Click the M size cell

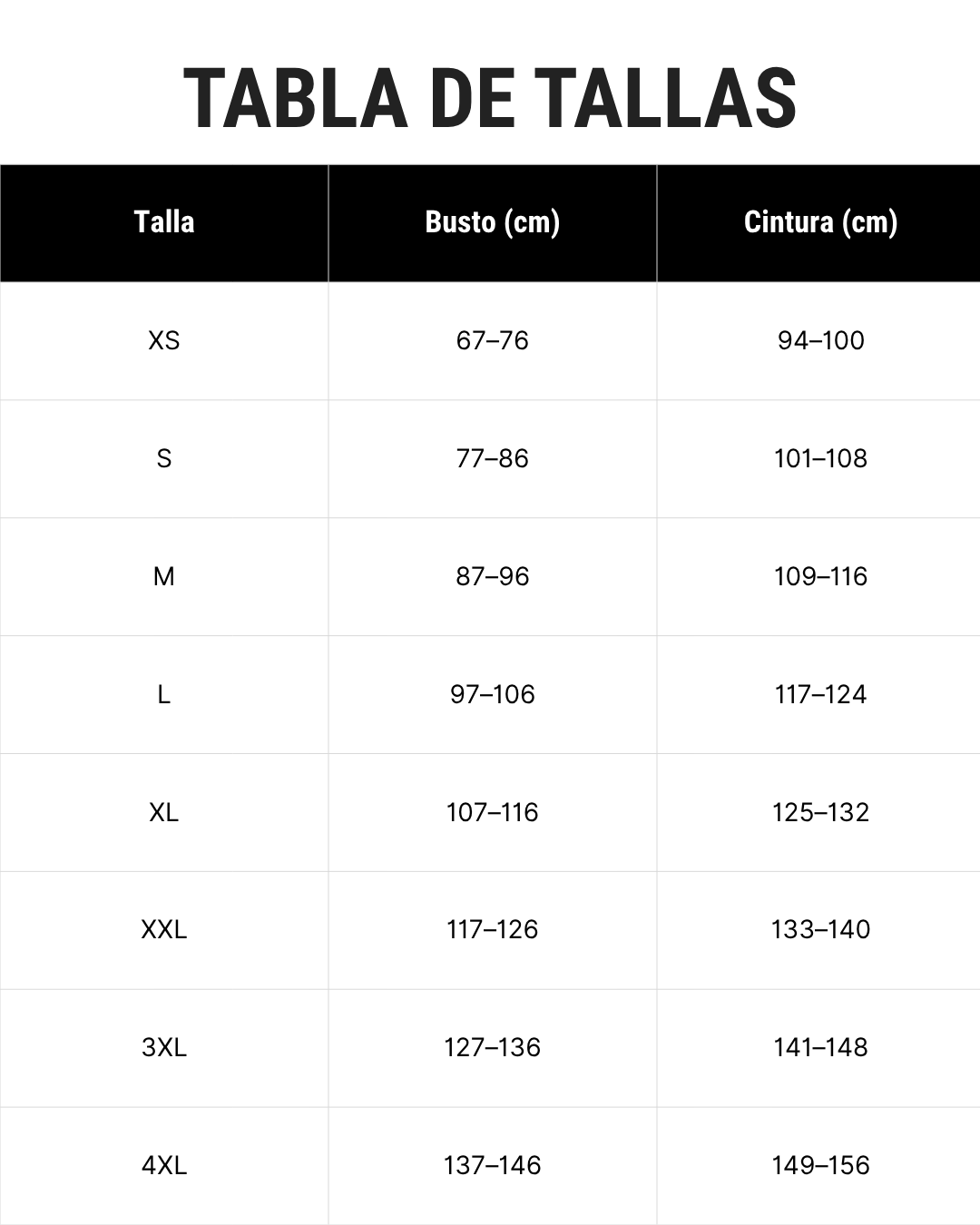164,576
